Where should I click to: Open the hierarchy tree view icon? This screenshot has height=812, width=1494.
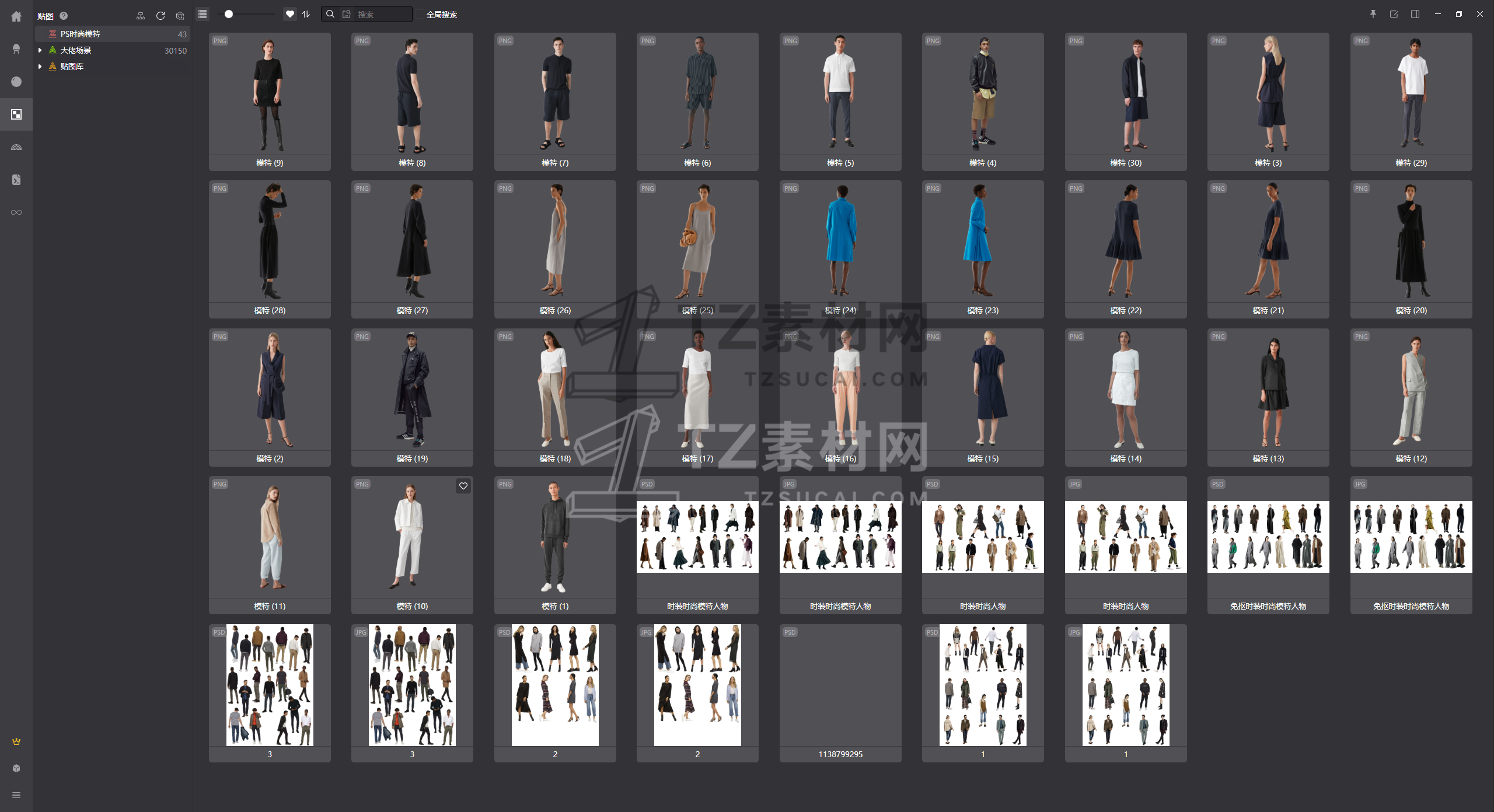(x=141, y=16)
